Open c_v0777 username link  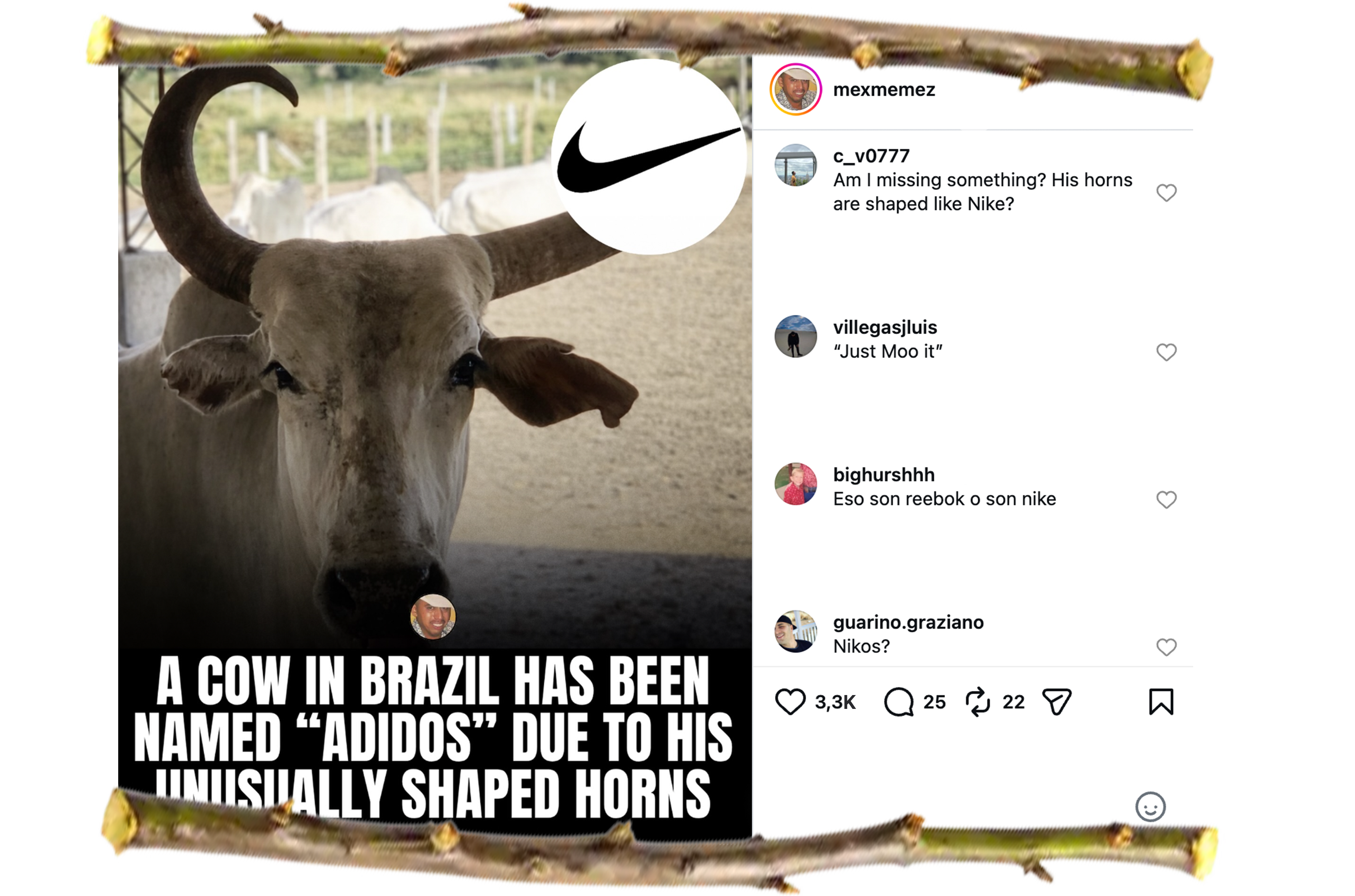pos(871,156)
